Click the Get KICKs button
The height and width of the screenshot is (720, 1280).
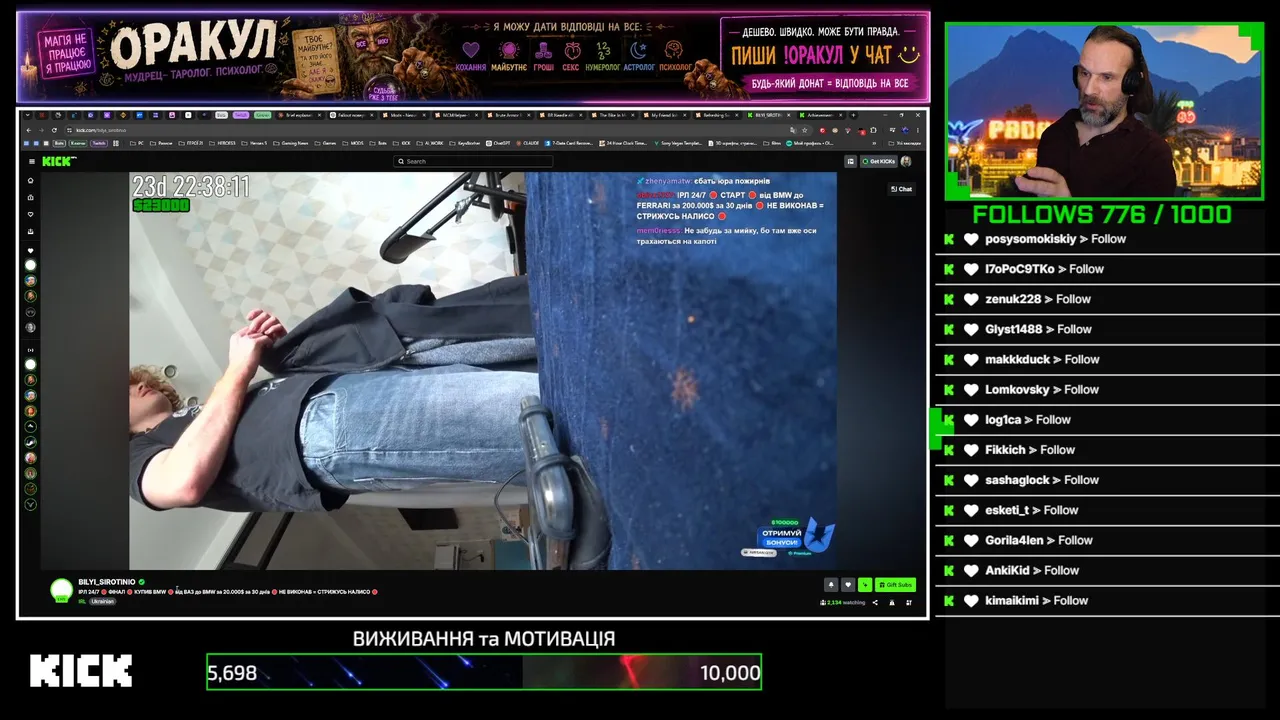click(x=879, y=161)
